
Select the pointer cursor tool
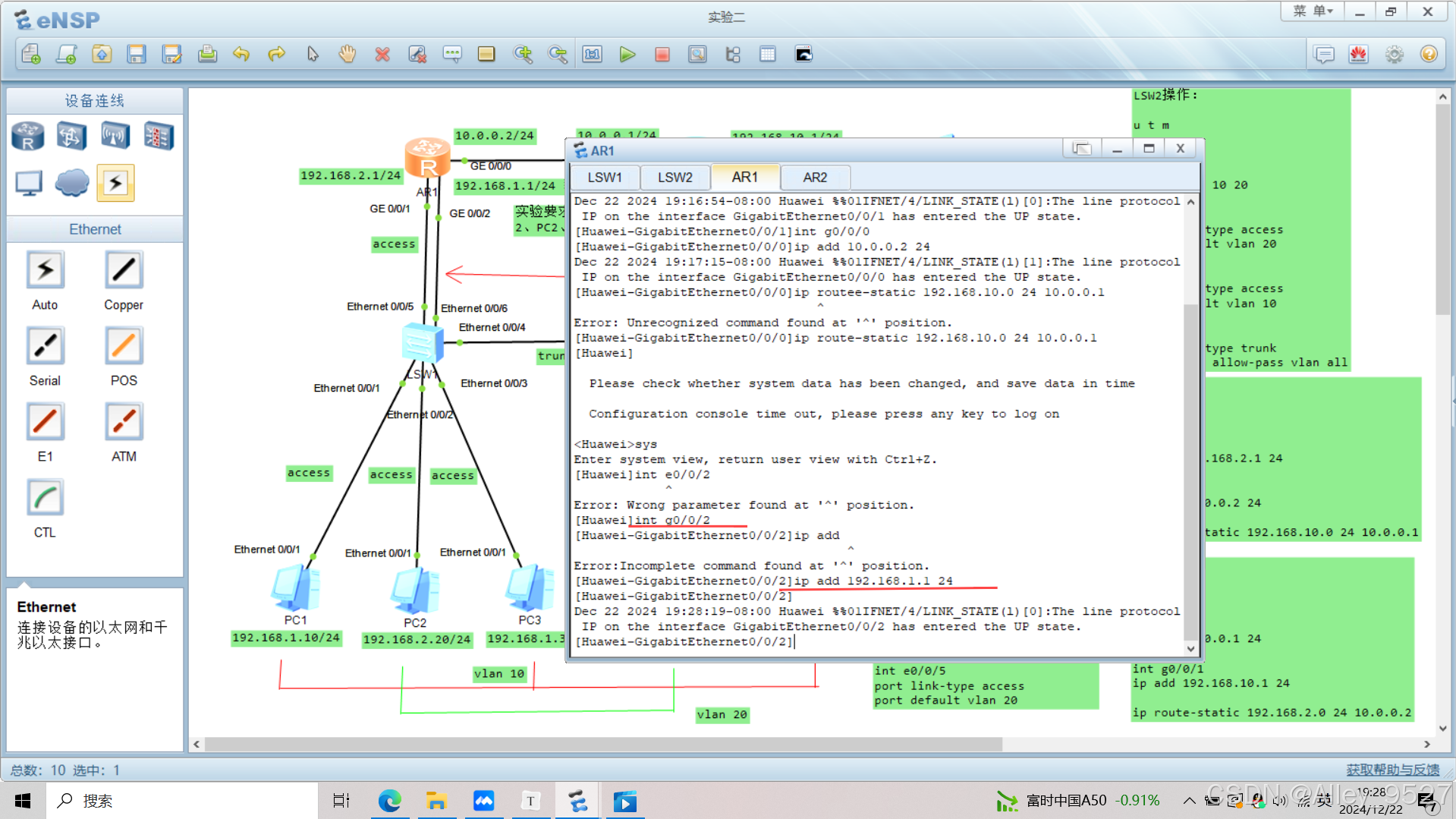point(312,54)
